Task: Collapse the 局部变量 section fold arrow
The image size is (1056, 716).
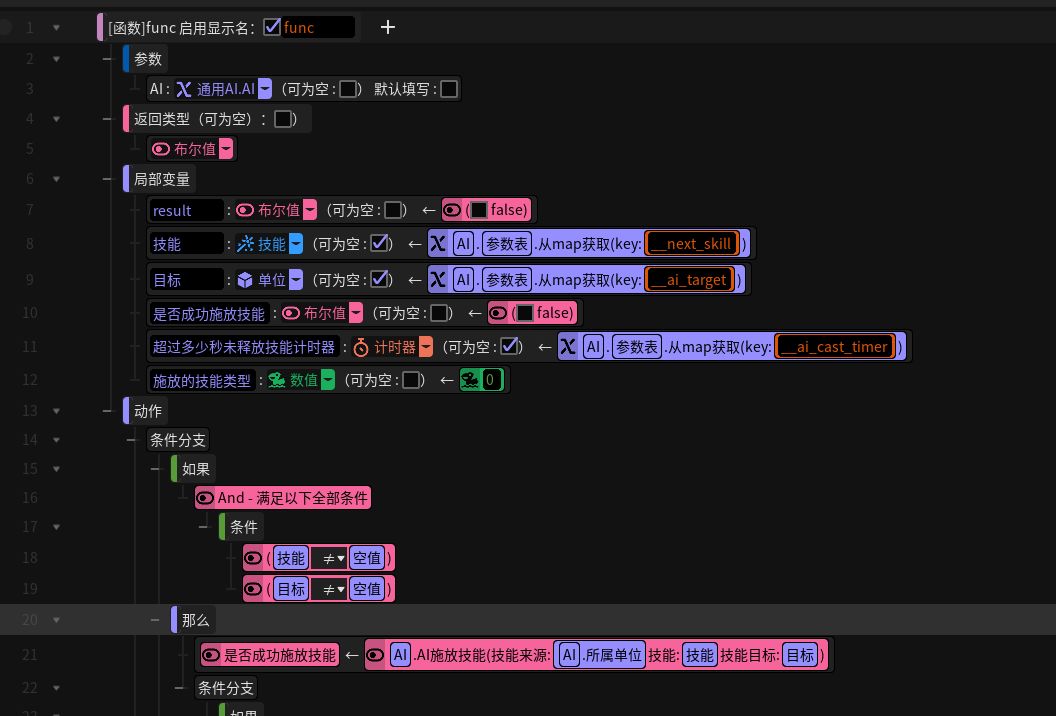Action: pos(57,179)
